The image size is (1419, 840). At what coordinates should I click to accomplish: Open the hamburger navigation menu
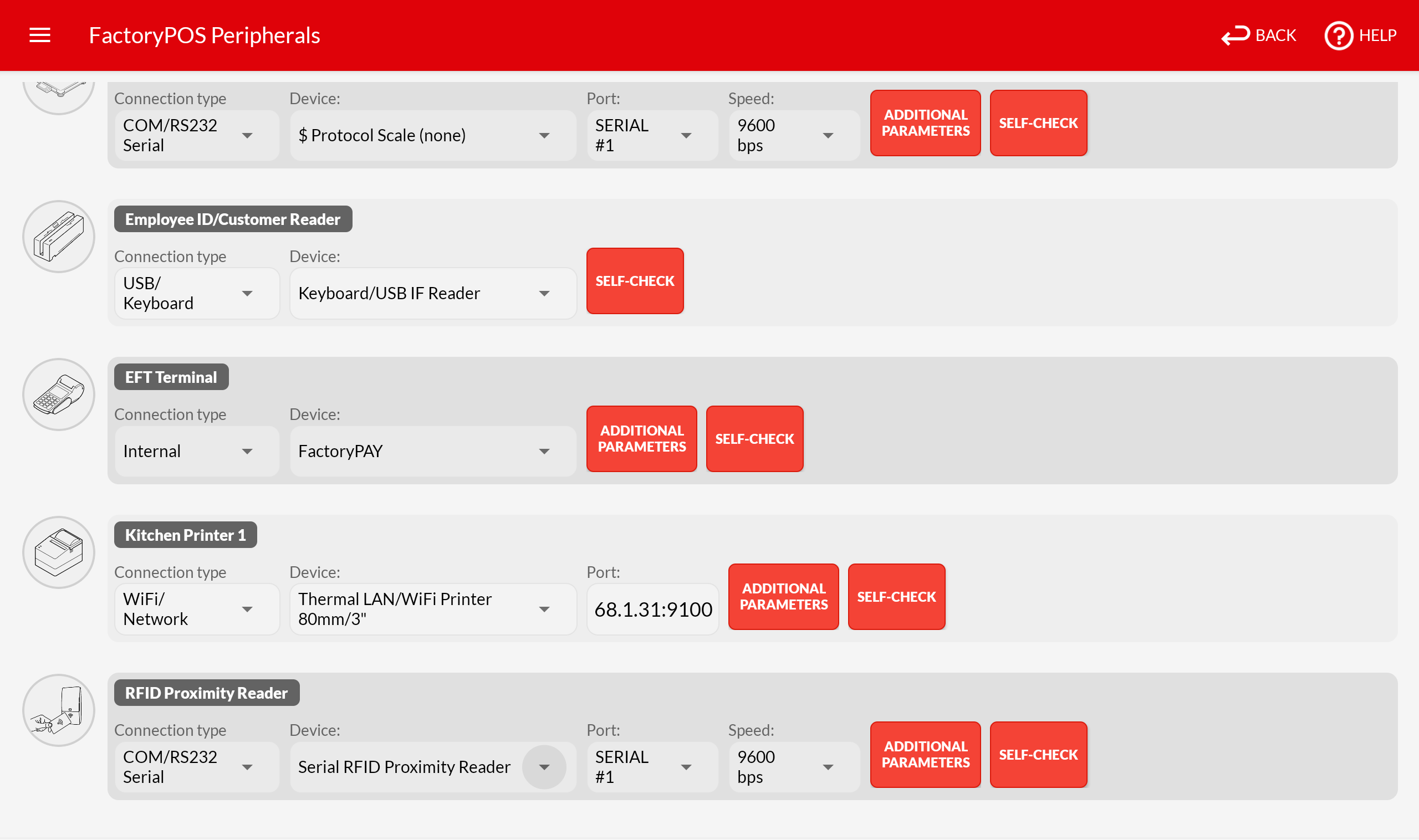40,35
